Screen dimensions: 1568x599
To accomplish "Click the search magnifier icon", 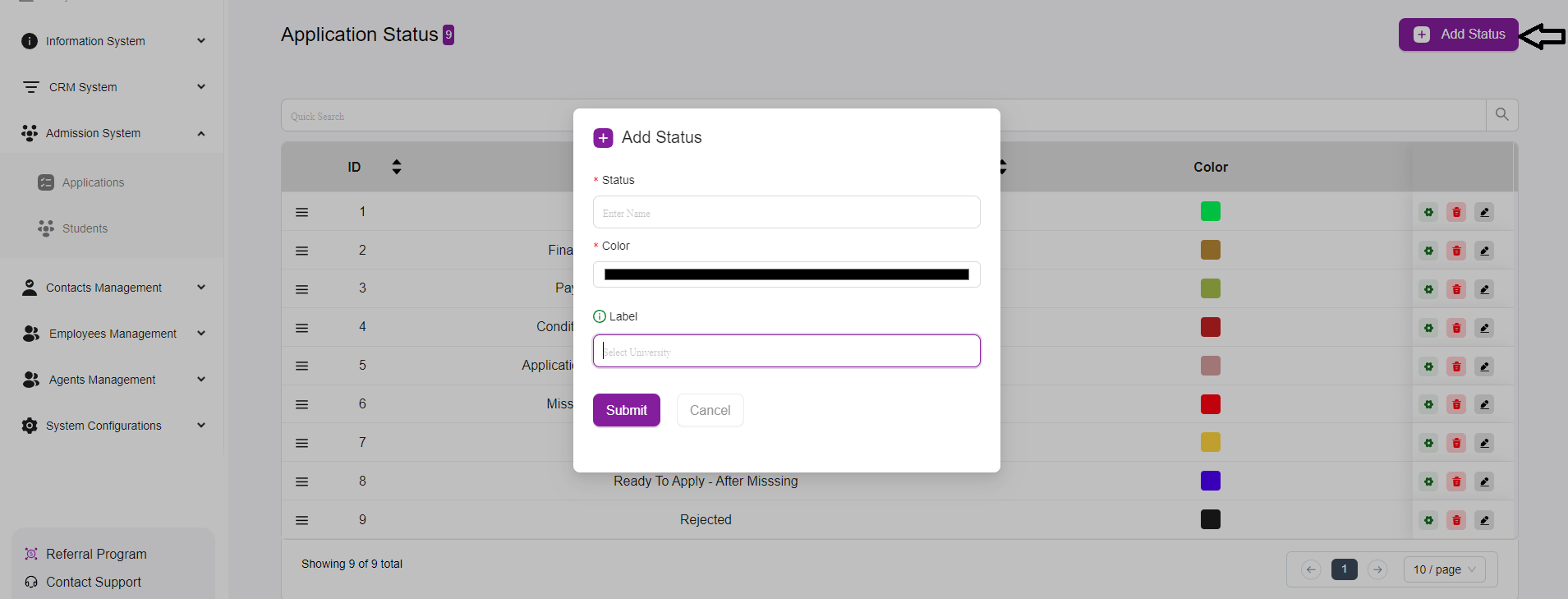I will coord(1501,115).
